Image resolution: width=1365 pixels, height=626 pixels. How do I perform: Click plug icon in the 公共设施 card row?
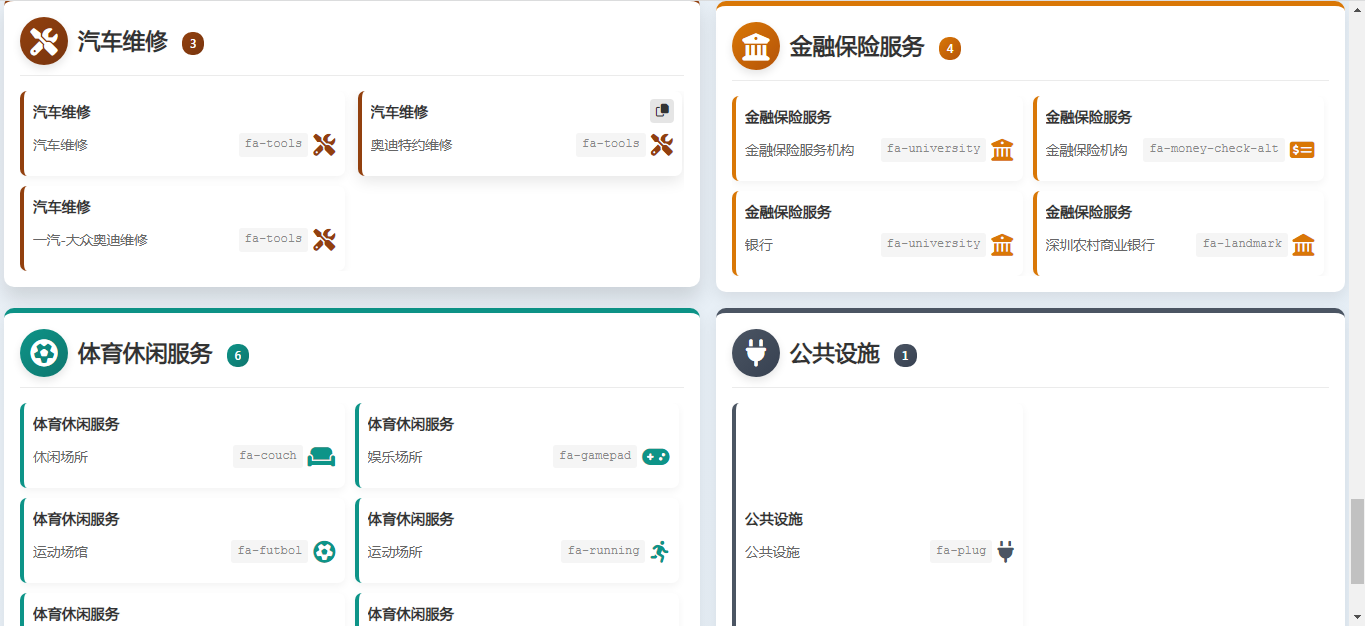click(1005, 552)
